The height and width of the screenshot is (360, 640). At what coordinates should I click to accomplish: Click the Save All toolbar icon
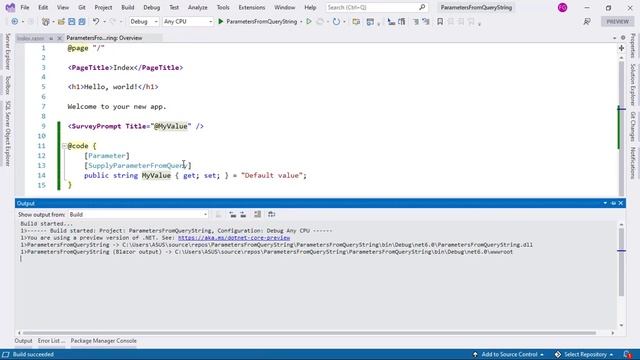point(82,22)
